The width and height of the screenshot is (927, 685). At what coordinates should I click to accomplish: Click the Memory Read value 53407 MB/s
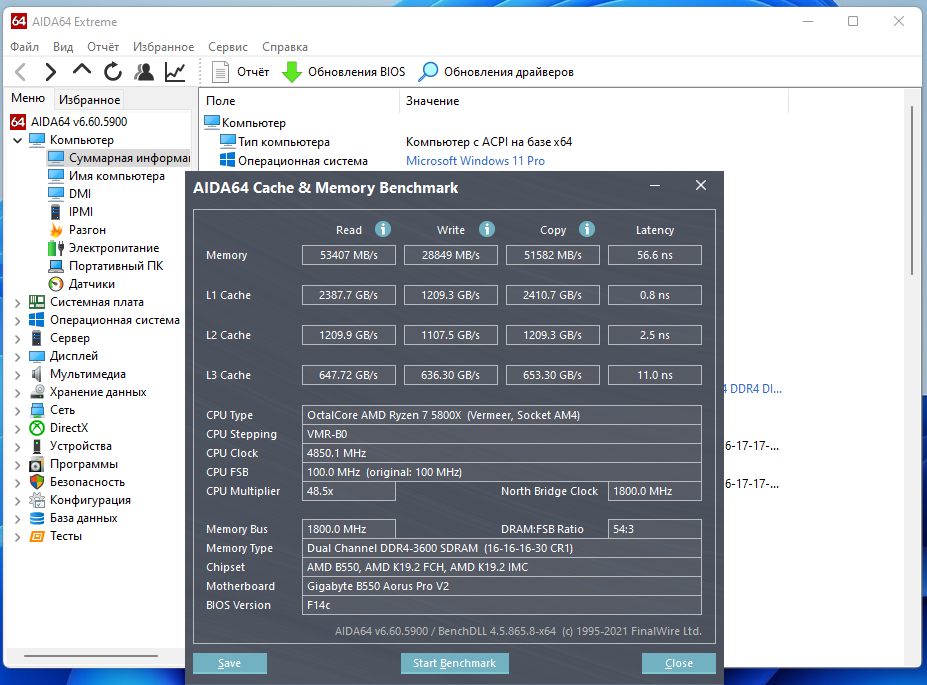tap(348, 255)
